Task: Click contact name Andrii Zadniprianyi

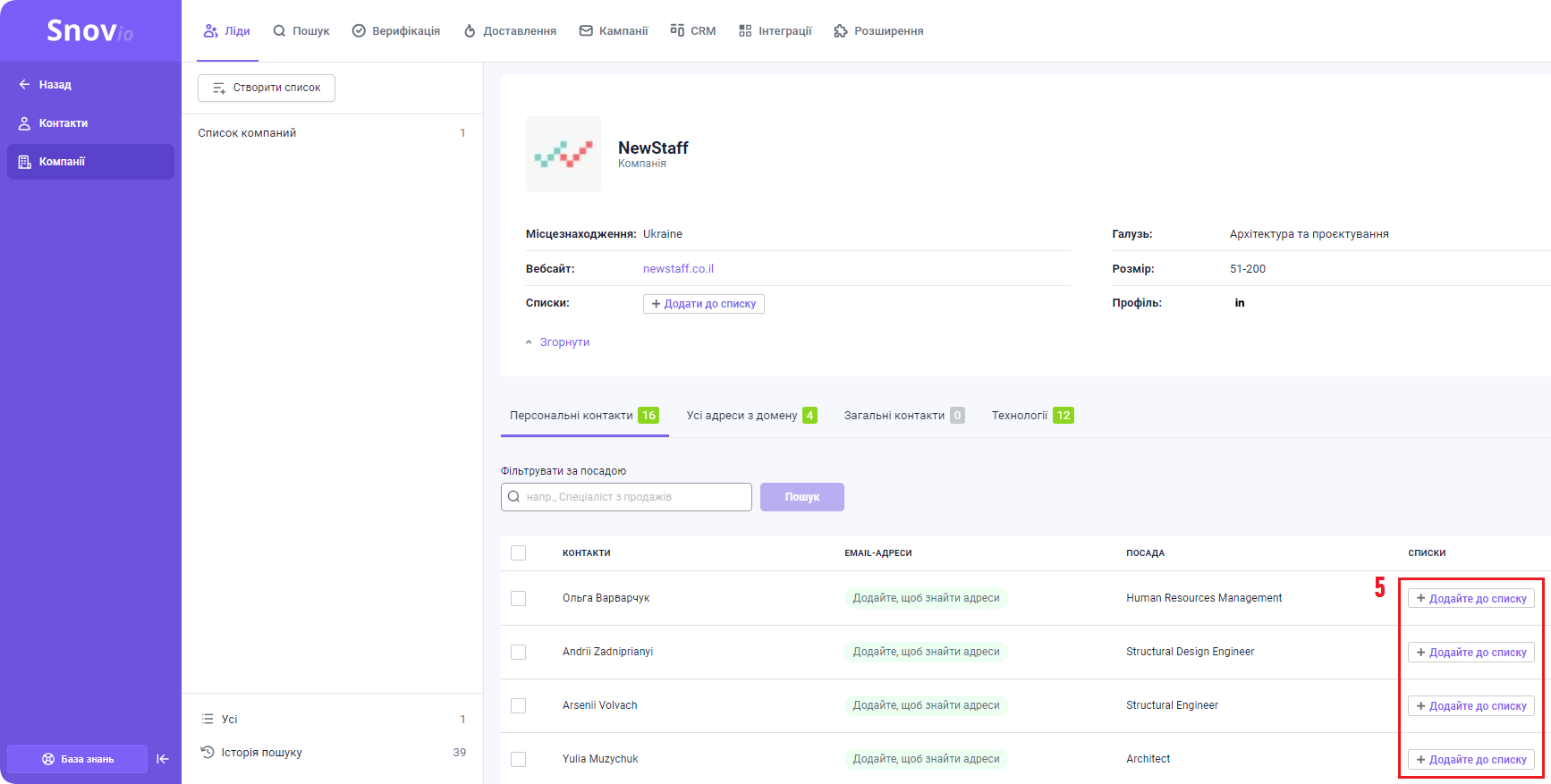Action: (x=607, y=652)
